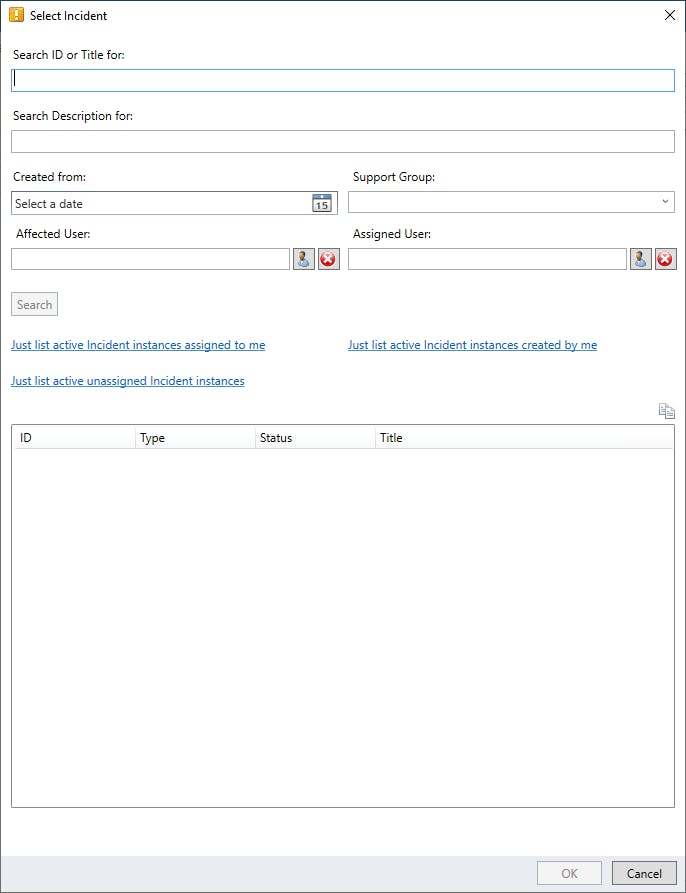
Task: Clear the Affected User field
Action: 328,259
